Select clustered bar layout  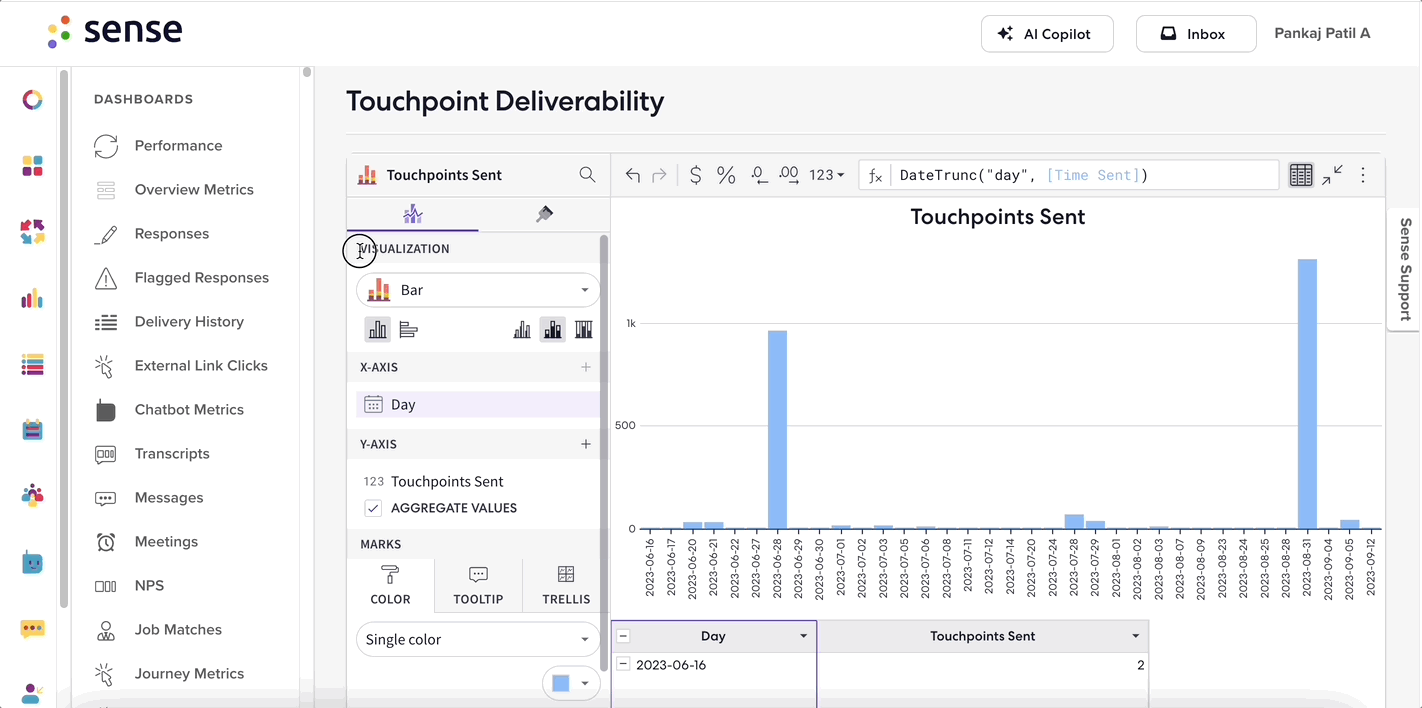click(x=522, y=329)
